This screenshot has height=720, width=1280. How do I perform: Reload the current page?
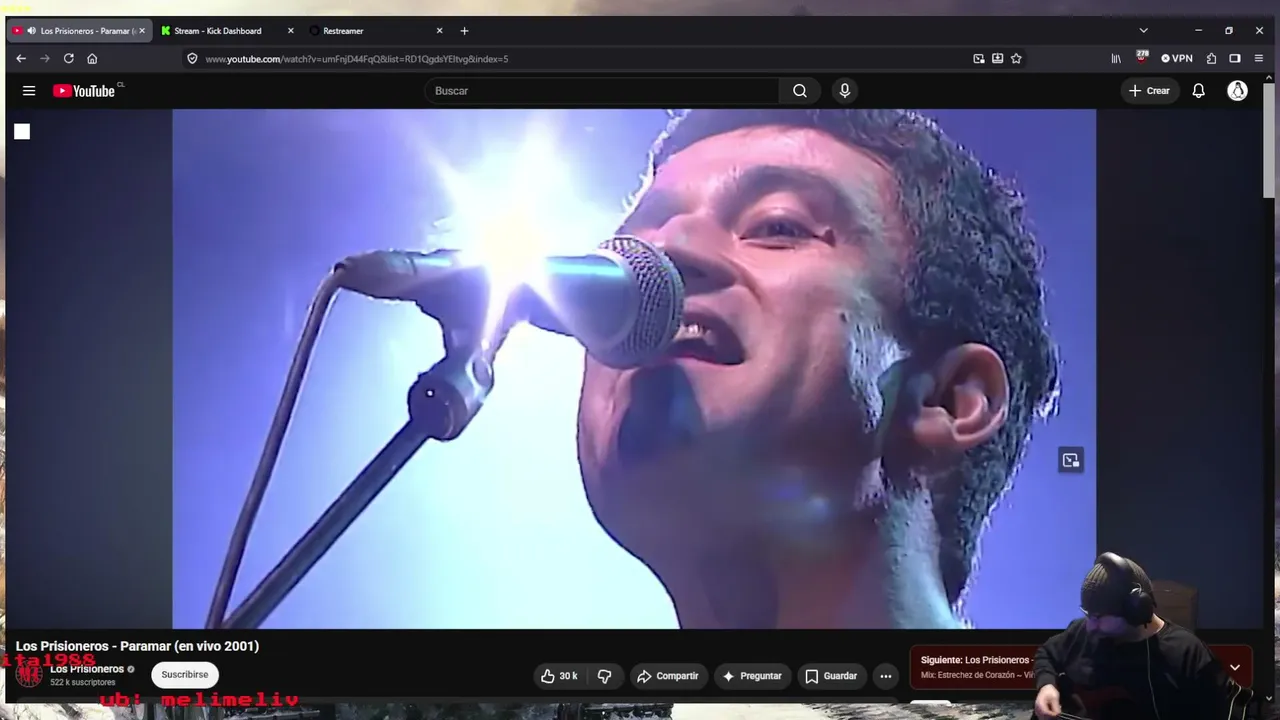coord(69,59)
